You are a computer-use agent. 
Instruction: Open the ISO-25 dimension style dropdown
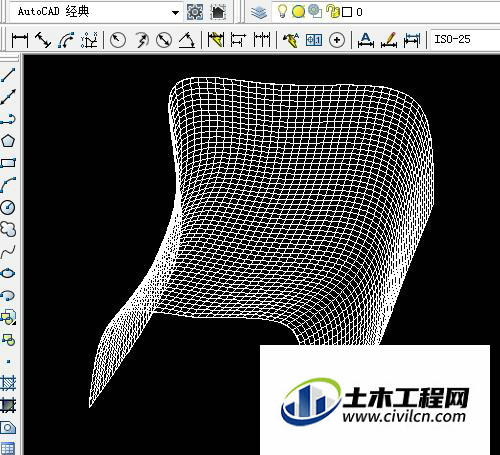[465, 39]
